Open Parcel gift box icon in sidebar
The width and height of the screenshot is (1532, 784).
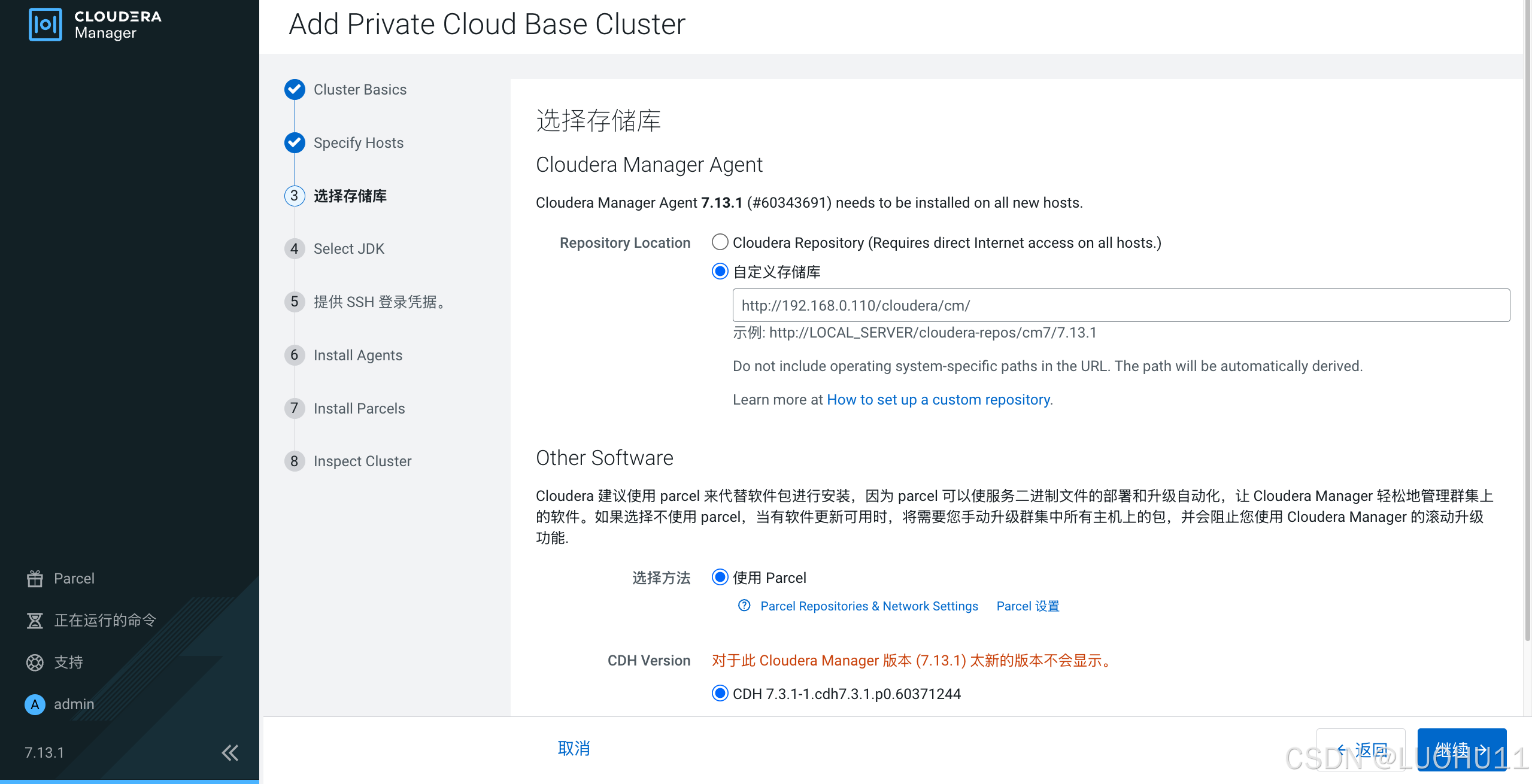click(x=35, y=579)
